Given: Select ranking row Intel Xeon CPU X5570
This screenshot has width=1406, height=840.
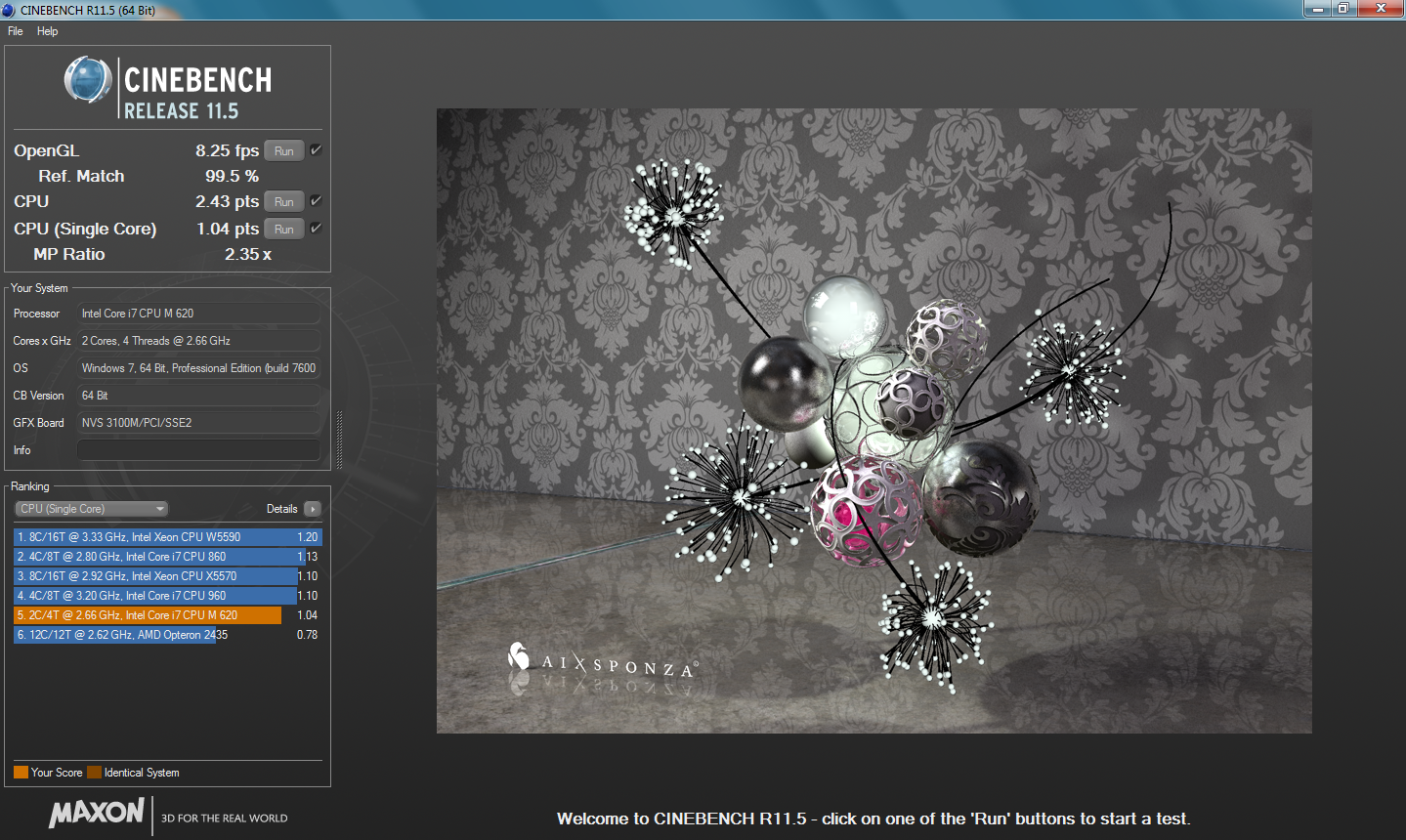Looking at the screenshot, I should [167, 576].
